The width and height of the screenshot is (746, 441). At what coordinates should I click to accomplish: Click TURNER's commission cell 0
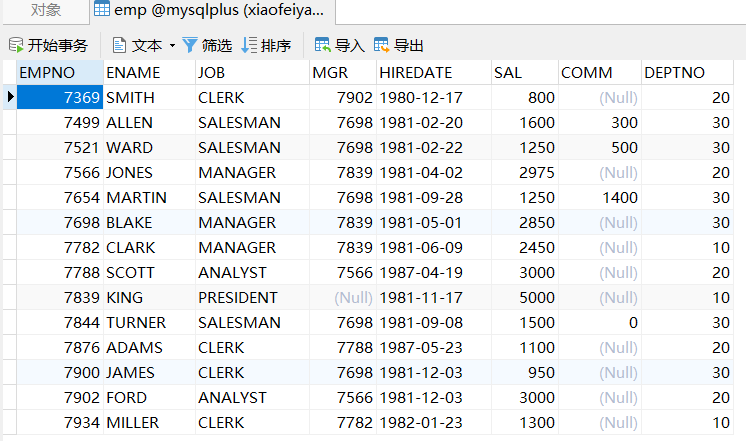(x=600, y=322)
